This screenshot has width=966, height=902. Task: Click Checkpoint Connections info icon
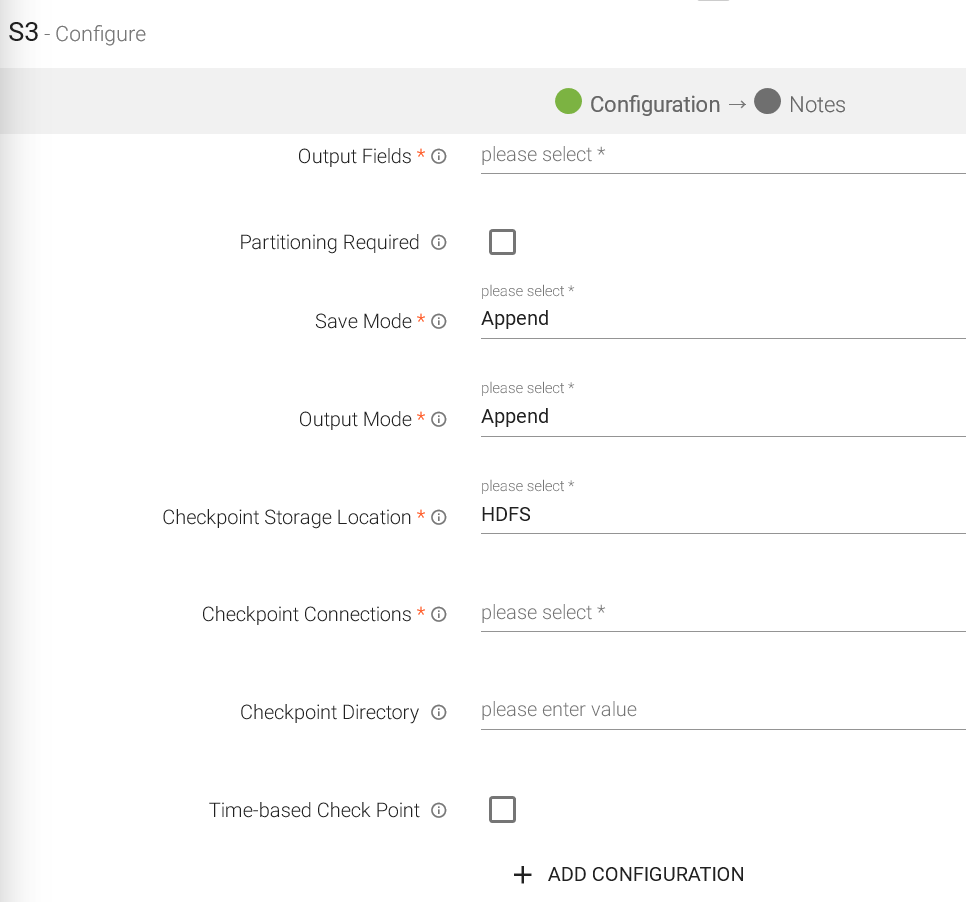pos(438,615)
